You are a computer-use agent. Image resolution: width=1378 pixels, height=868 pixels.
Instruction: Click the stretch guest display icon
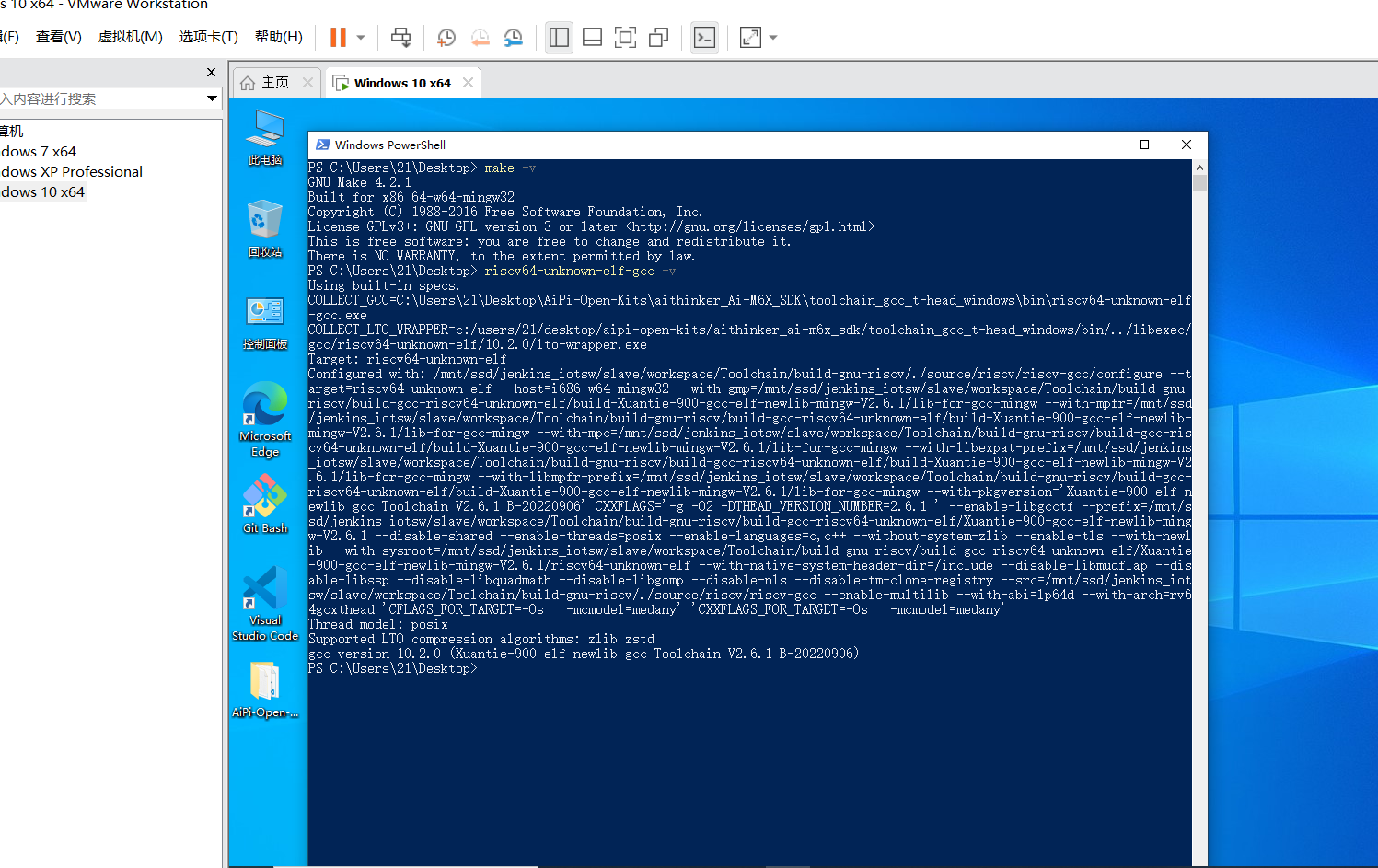click(751, 38)
